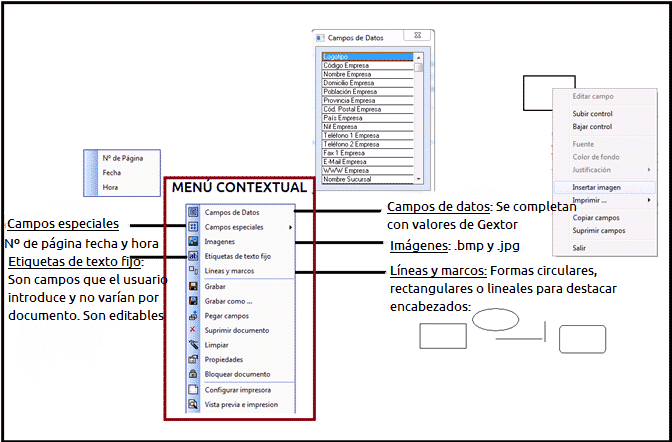Choose Subir control in the field menu
The image size is (672, 442).
point(604,114)
